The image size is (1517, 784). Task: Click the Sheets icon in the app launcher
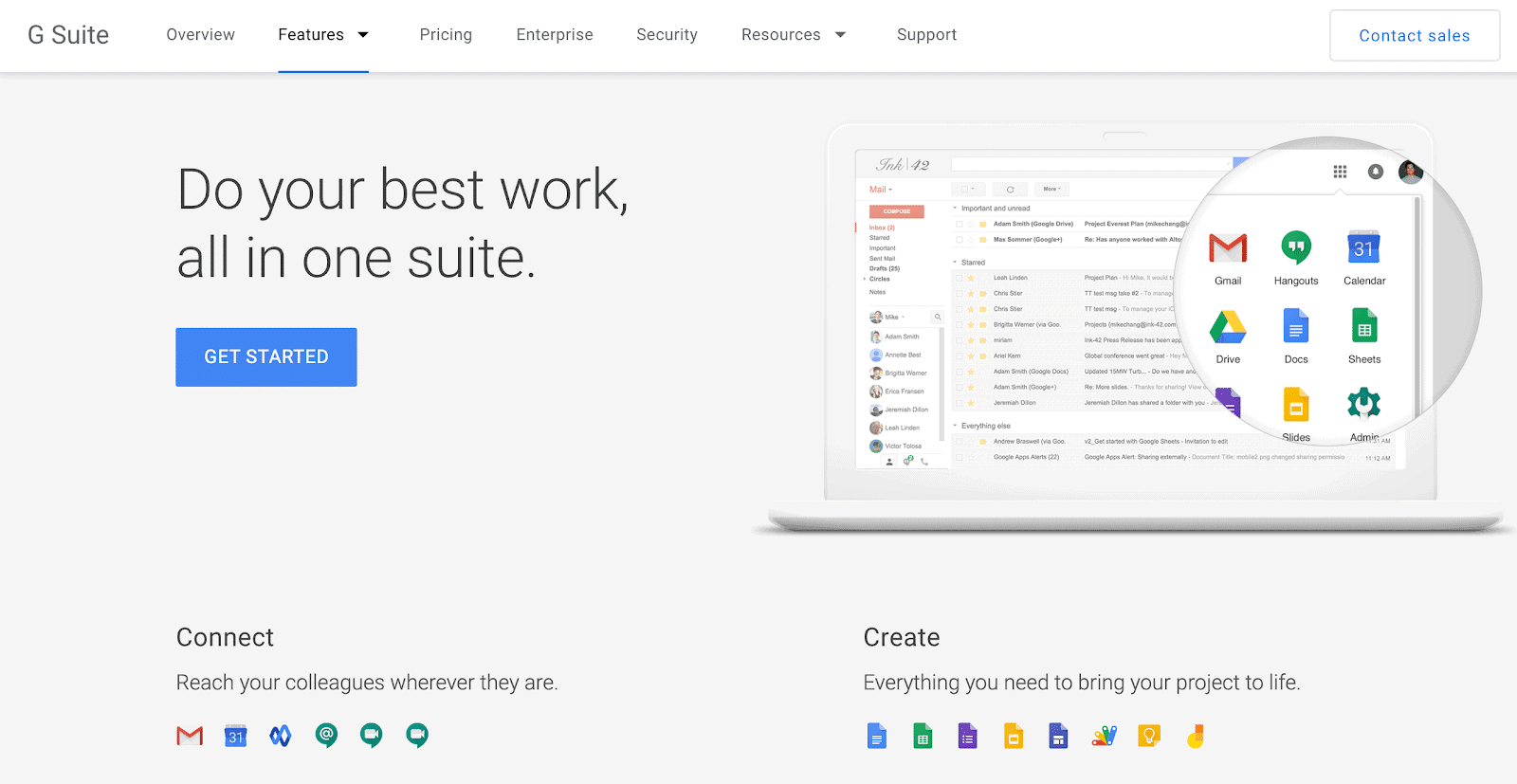tap(1364, 327)
